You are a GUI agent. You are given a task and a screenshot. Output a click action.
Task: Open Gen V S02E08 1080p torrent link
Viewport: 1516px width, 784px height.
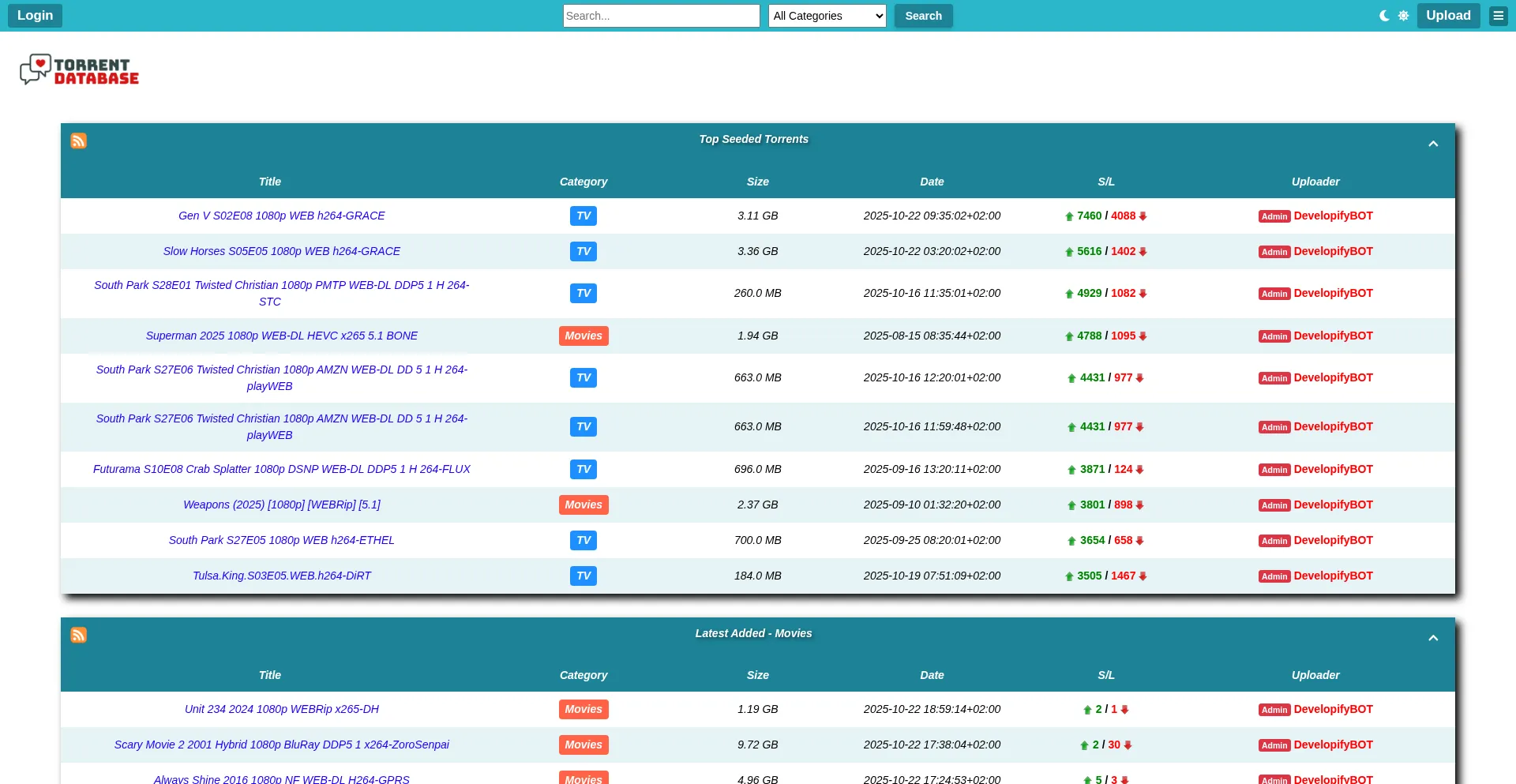(x=281, y=216)
